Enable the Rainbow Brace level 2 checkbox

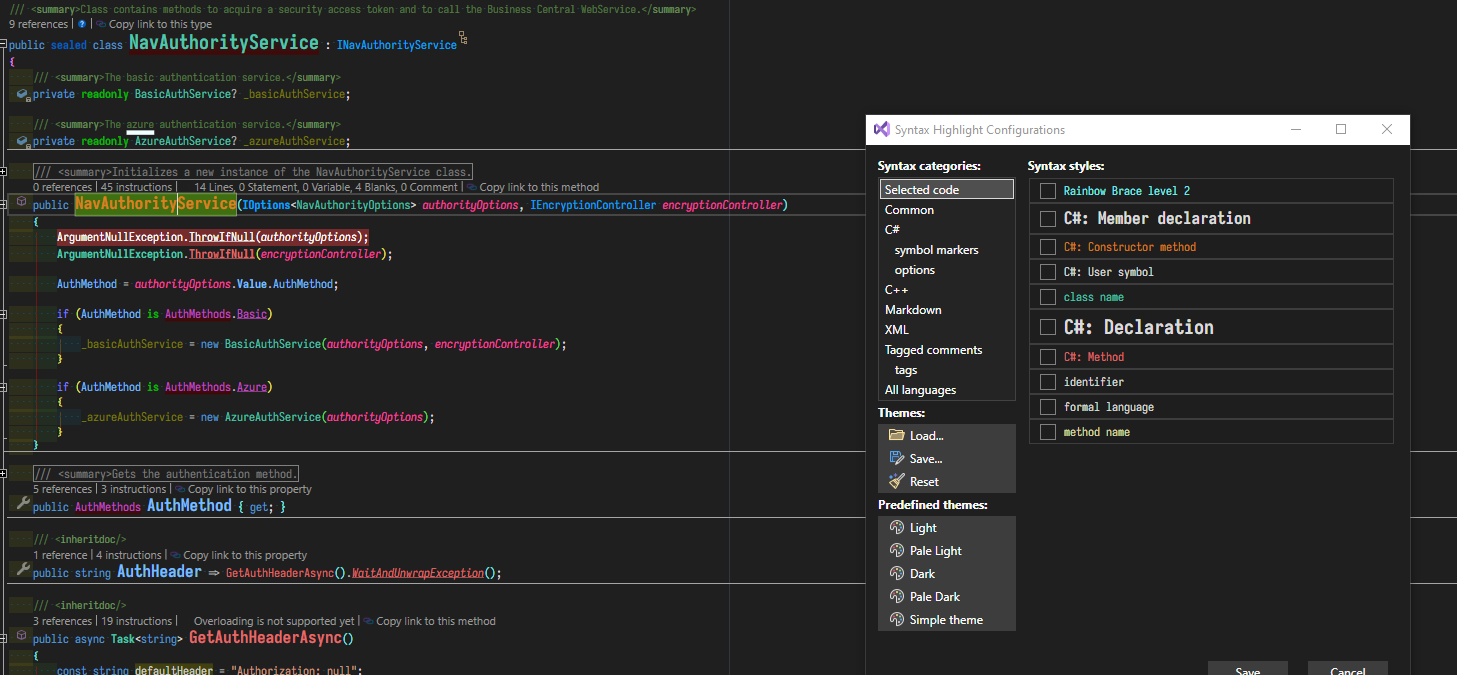1047,190
